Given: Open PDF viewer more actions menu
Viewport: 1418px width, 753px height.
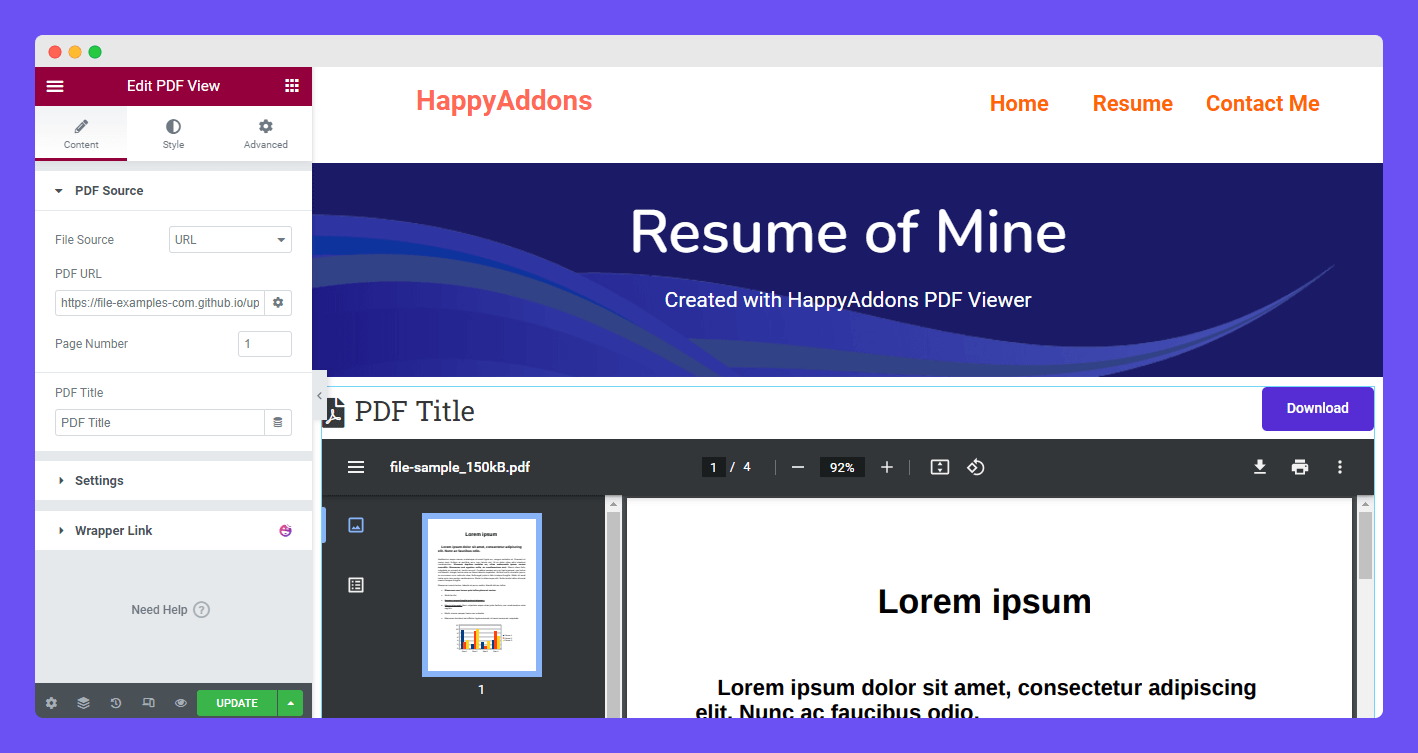Looking at the screenshot, I should 1340,467.
